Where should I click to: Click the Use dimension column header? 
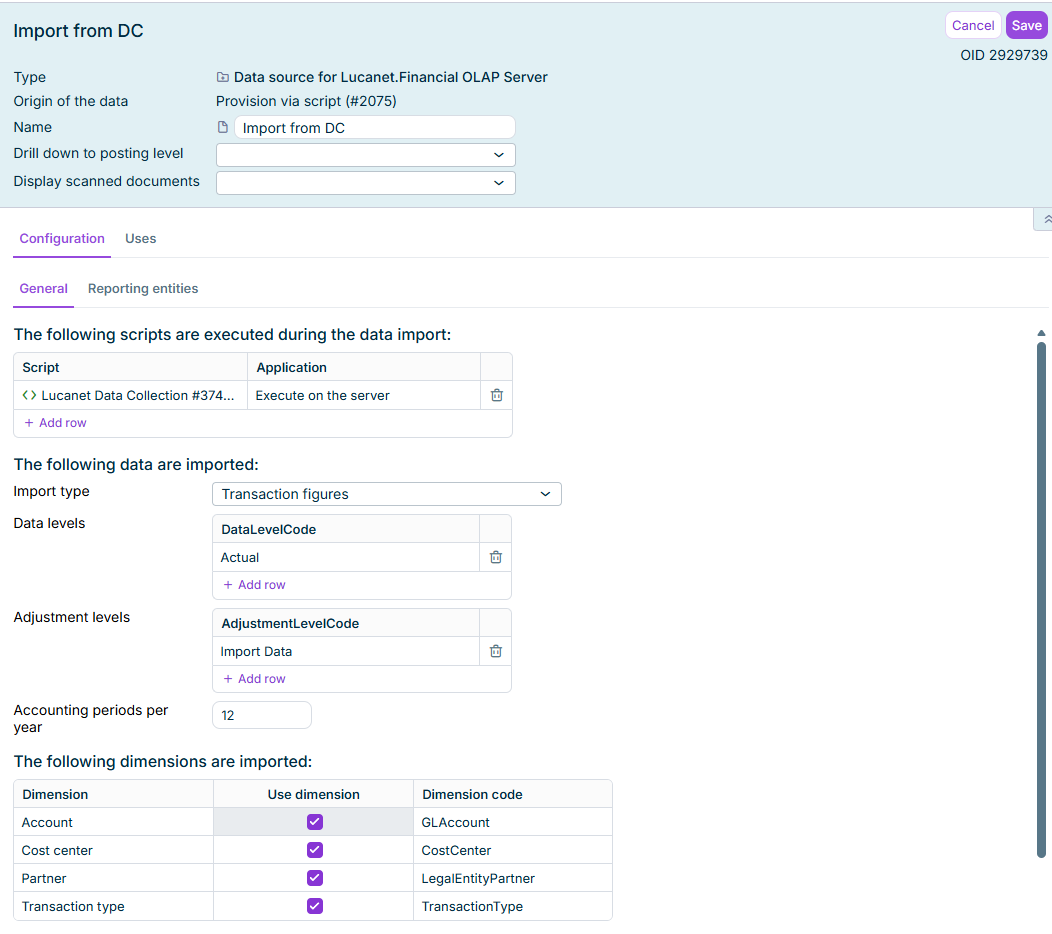tap(313, 794)
